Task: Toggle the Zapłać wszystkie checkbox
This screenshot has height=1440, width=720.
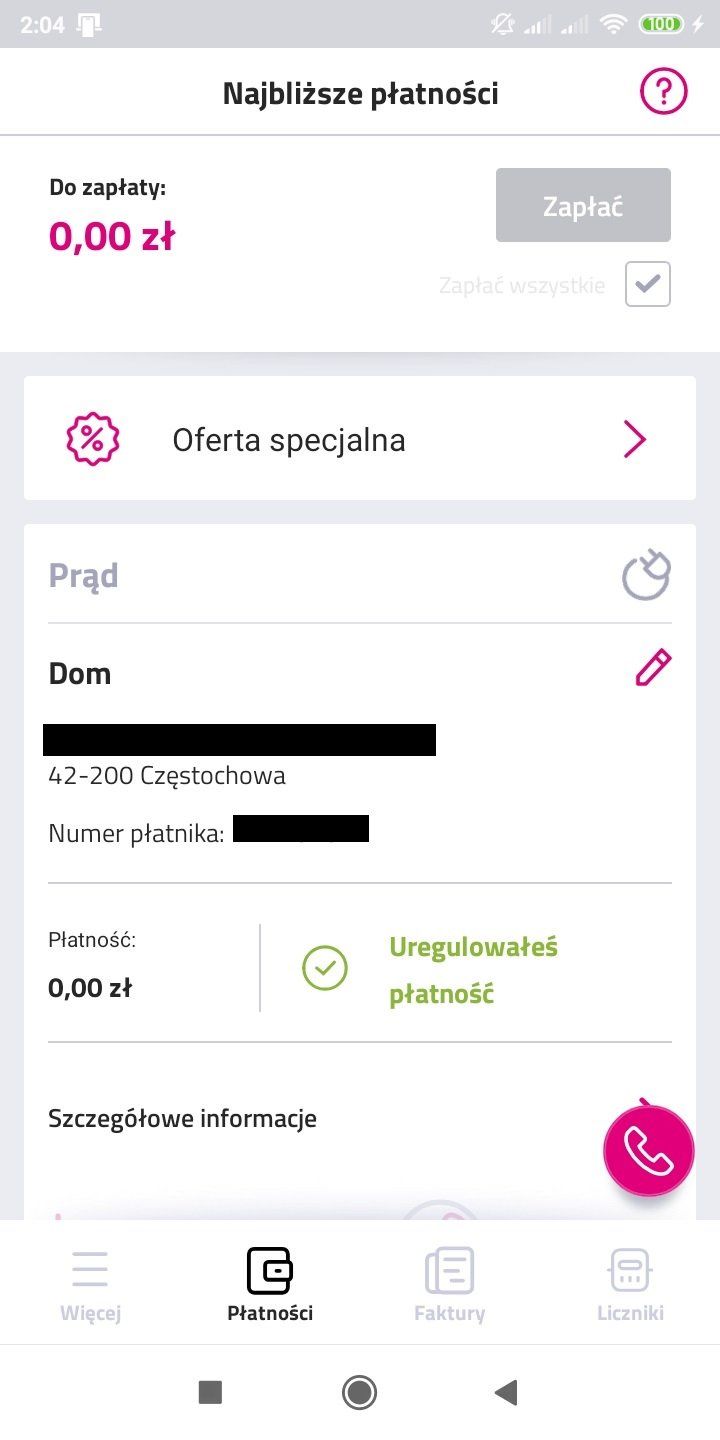Action: pos(648,285)
